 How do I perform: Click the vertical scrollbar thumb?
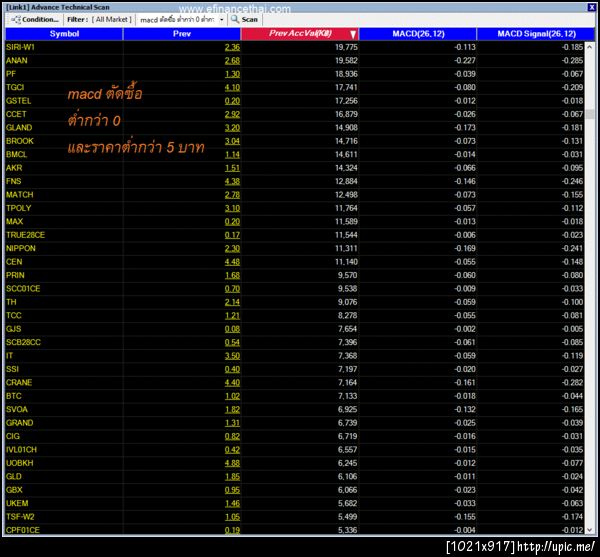coord(590,114)
